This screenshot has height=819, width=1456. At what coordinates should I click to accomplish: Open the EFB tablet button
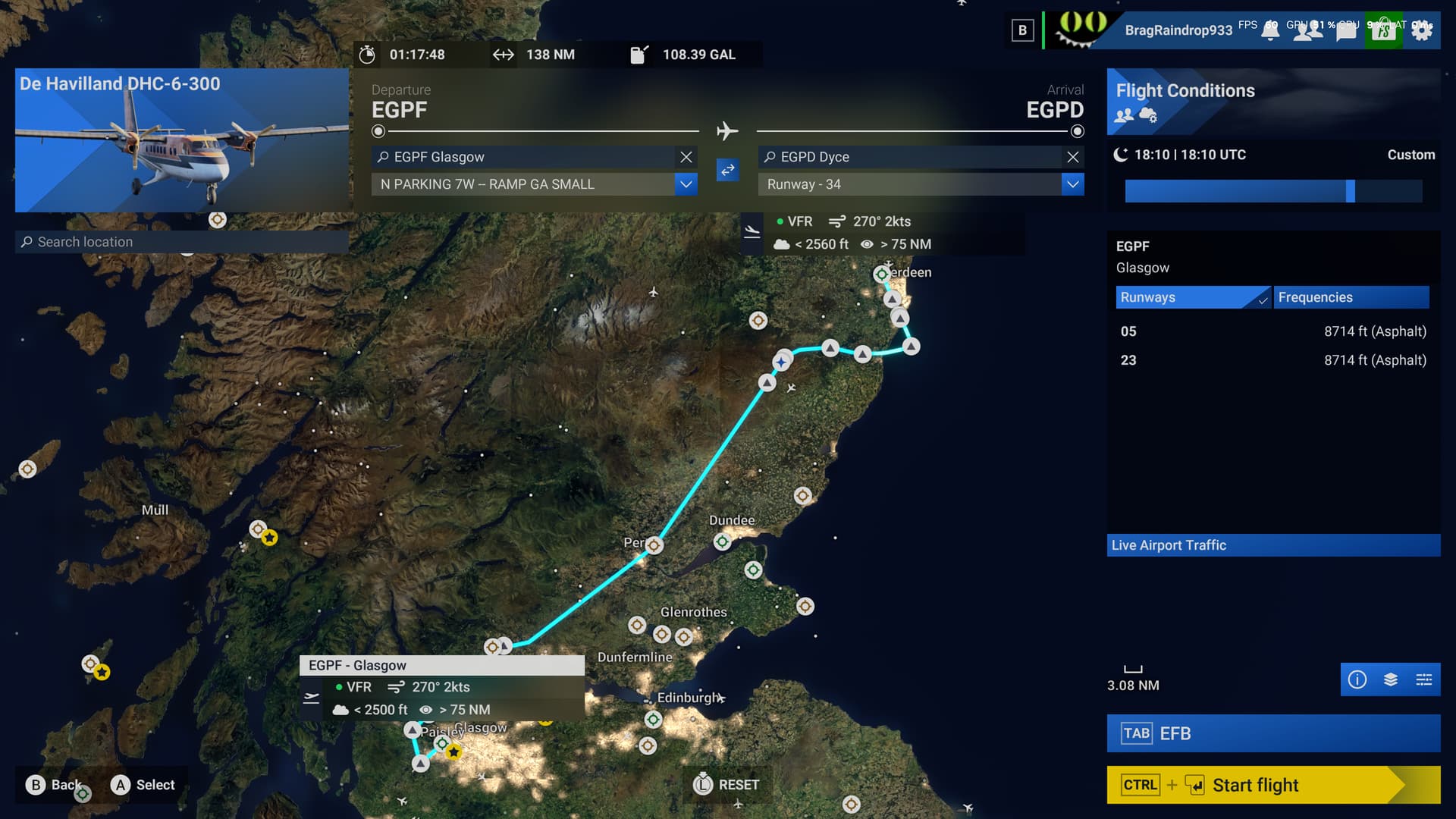click(x=1273, y=733)
